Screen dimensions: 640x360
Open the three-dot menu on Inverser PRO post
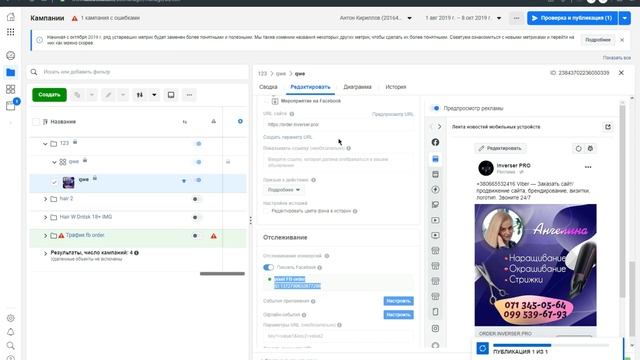coord(588,167)
